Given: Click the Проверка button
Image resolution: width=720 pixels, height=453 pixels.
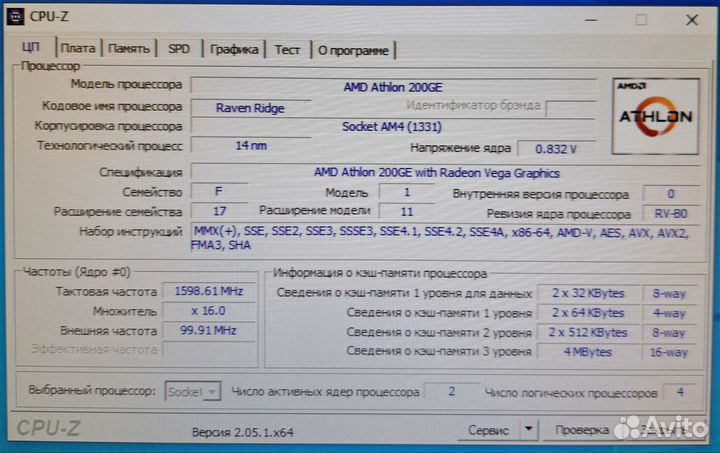Looking at the screenshot, I should [582, 430].
